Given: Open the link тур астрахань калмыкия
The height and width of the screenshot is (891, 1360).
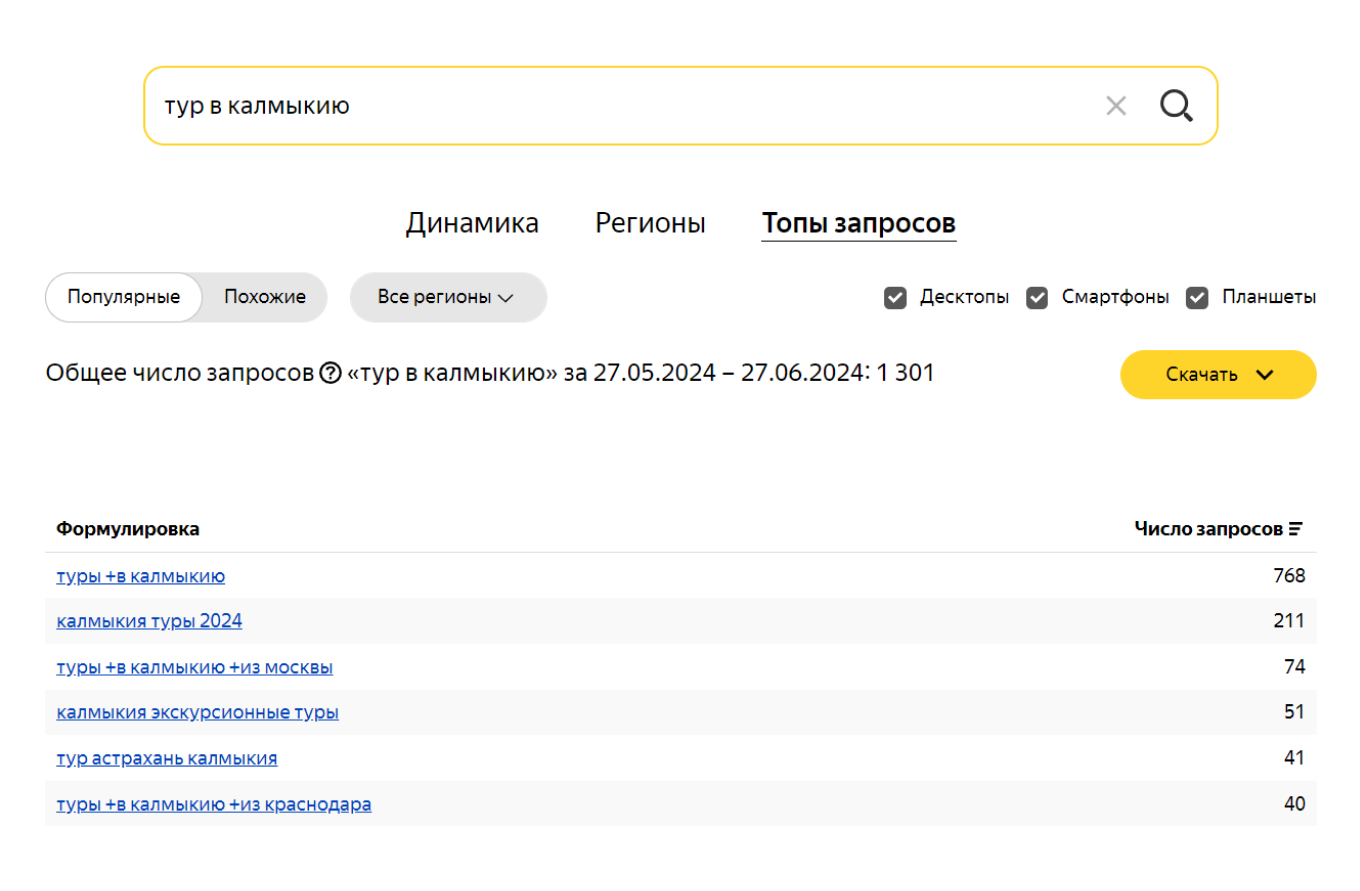Looking at the screenshot, I should click(167, 758).
